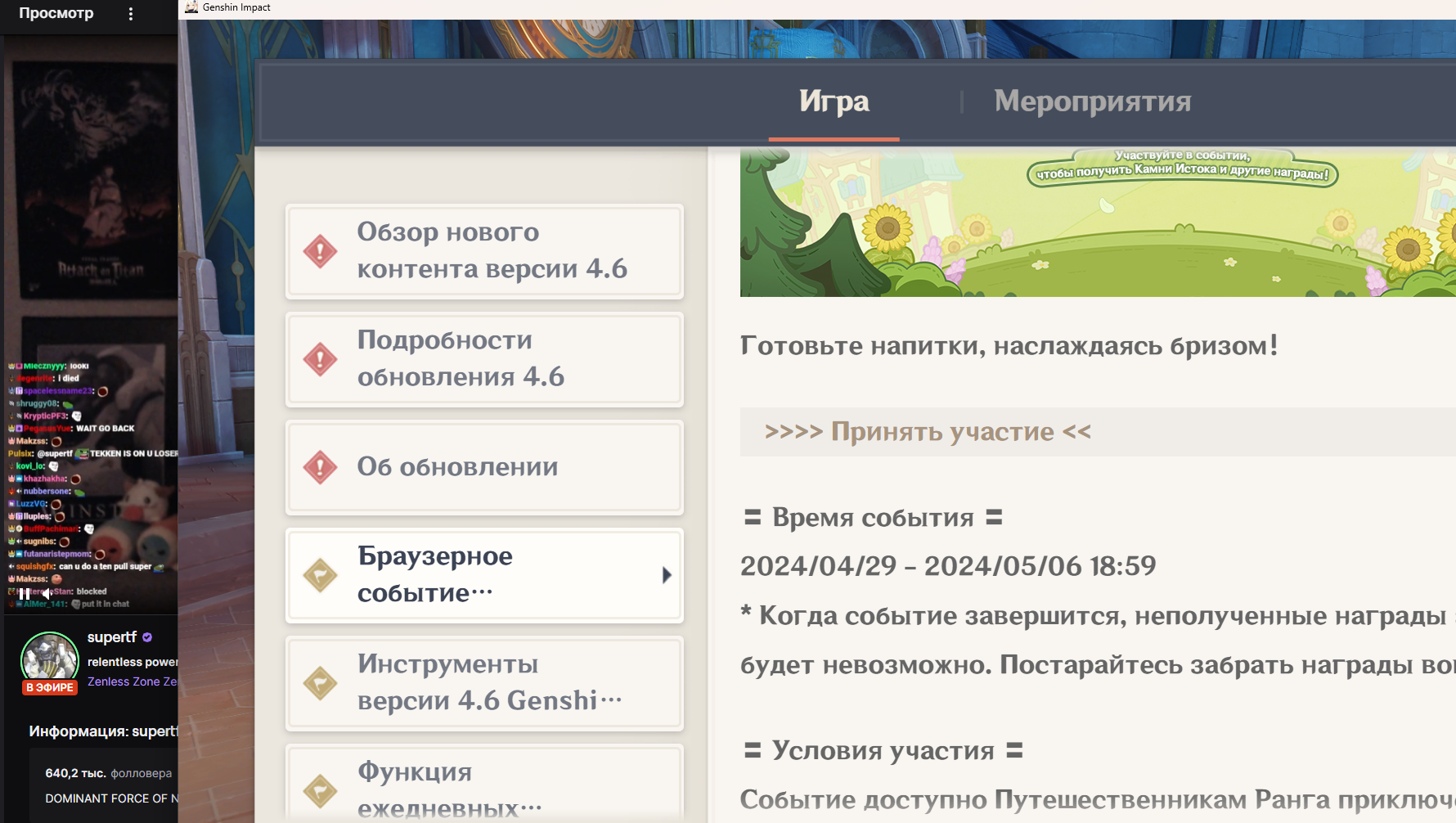Select the Браузерное событие notice
The height and width of the screenshot is (823, 1456).
(484, 575)
